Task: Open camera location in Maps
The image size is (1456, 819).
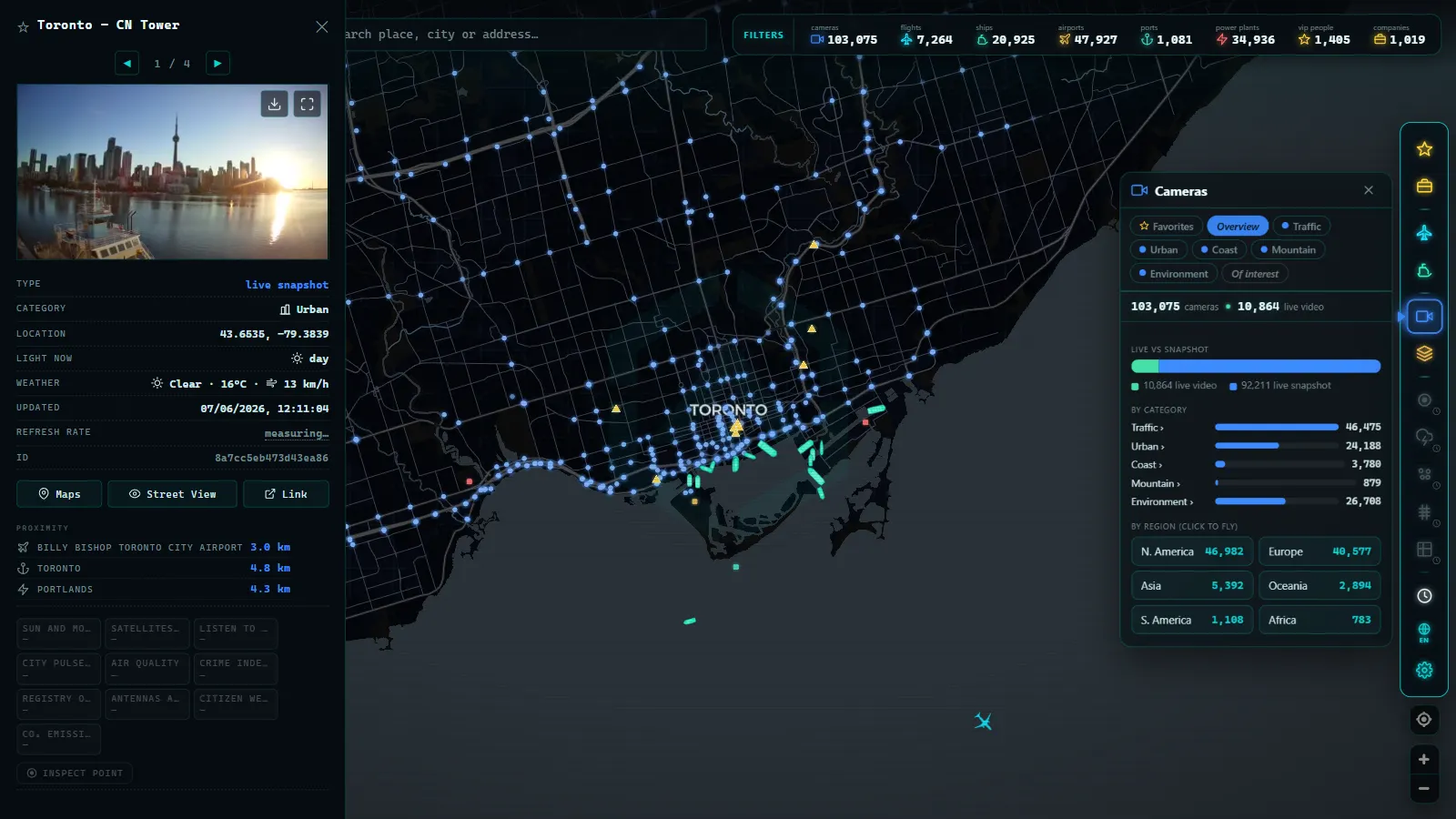Action: 59,494
